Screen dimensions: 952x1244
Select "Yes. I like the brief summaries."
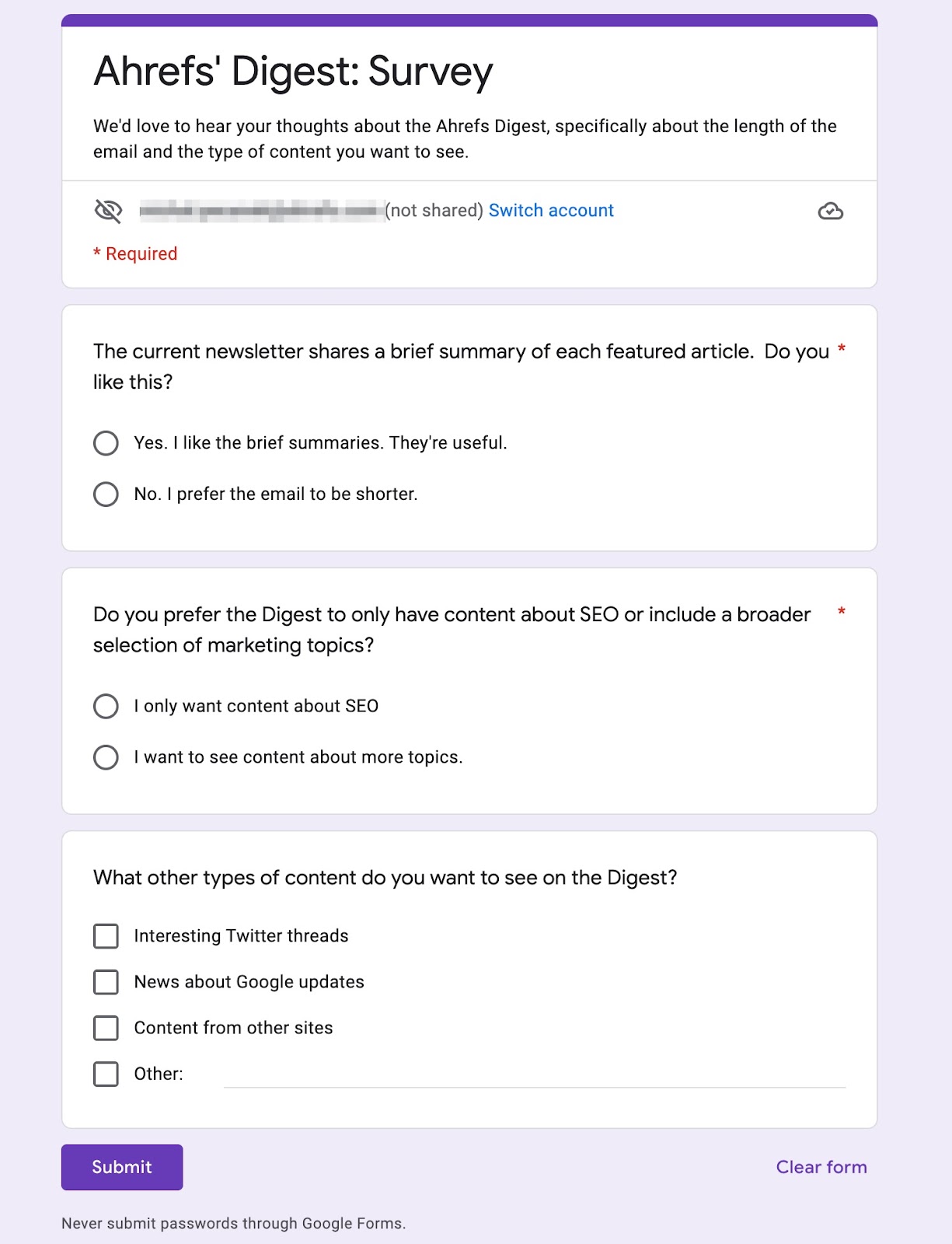coord(106,443)
